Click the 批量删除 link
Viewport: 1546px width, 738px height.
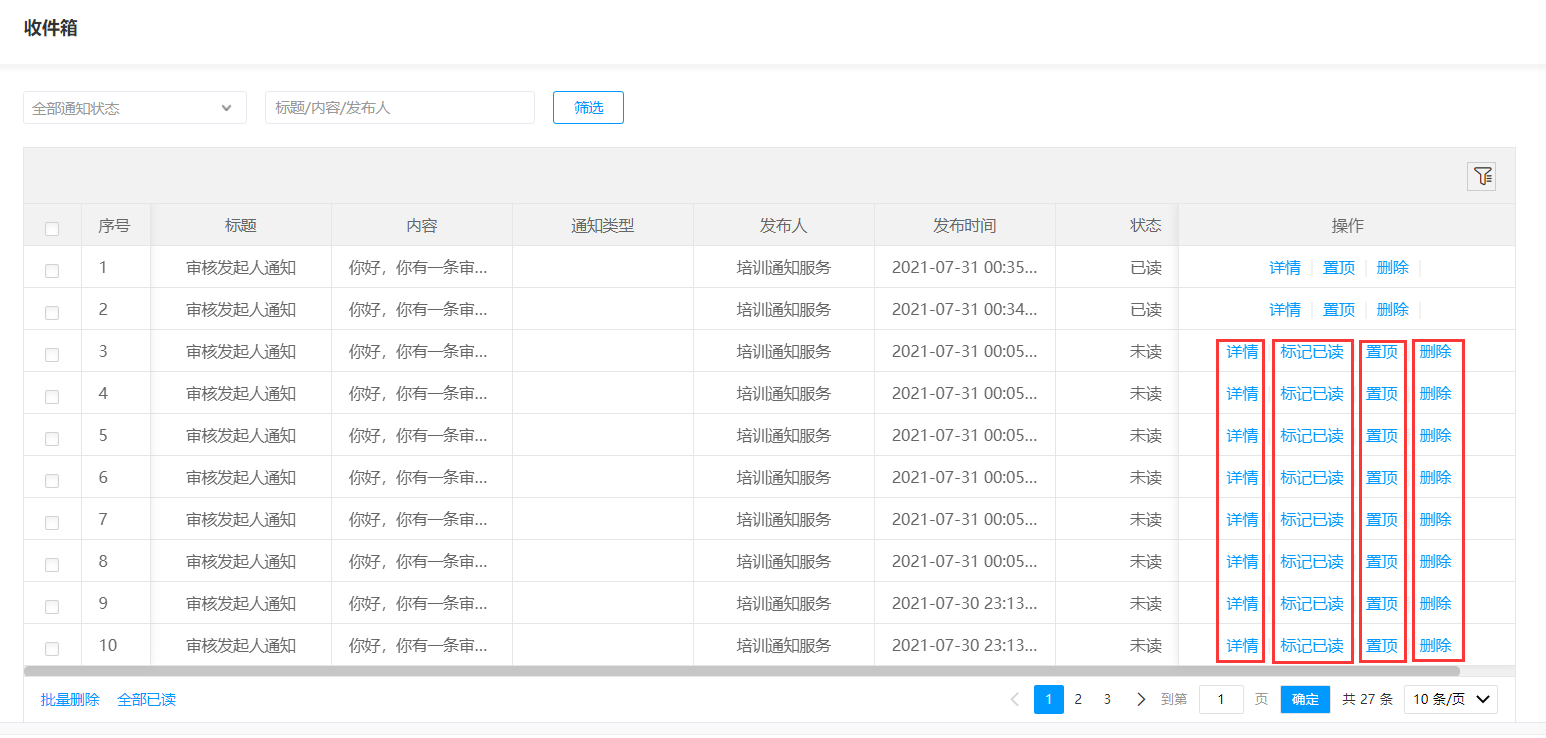click(x=70, y=699)
